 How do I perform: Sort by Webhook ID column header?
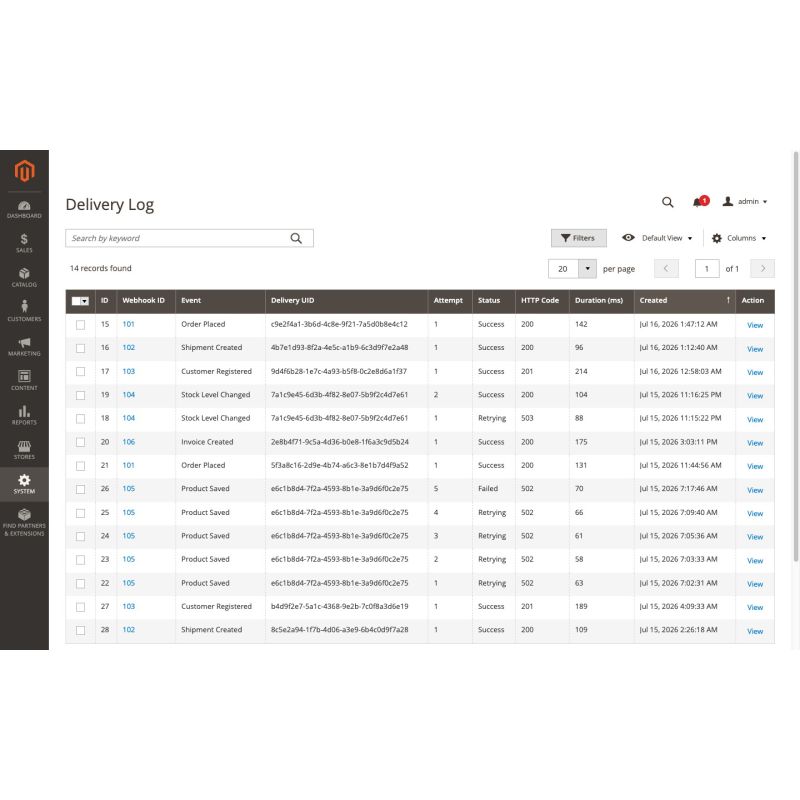pyautogui.click(x=146, y=301)
